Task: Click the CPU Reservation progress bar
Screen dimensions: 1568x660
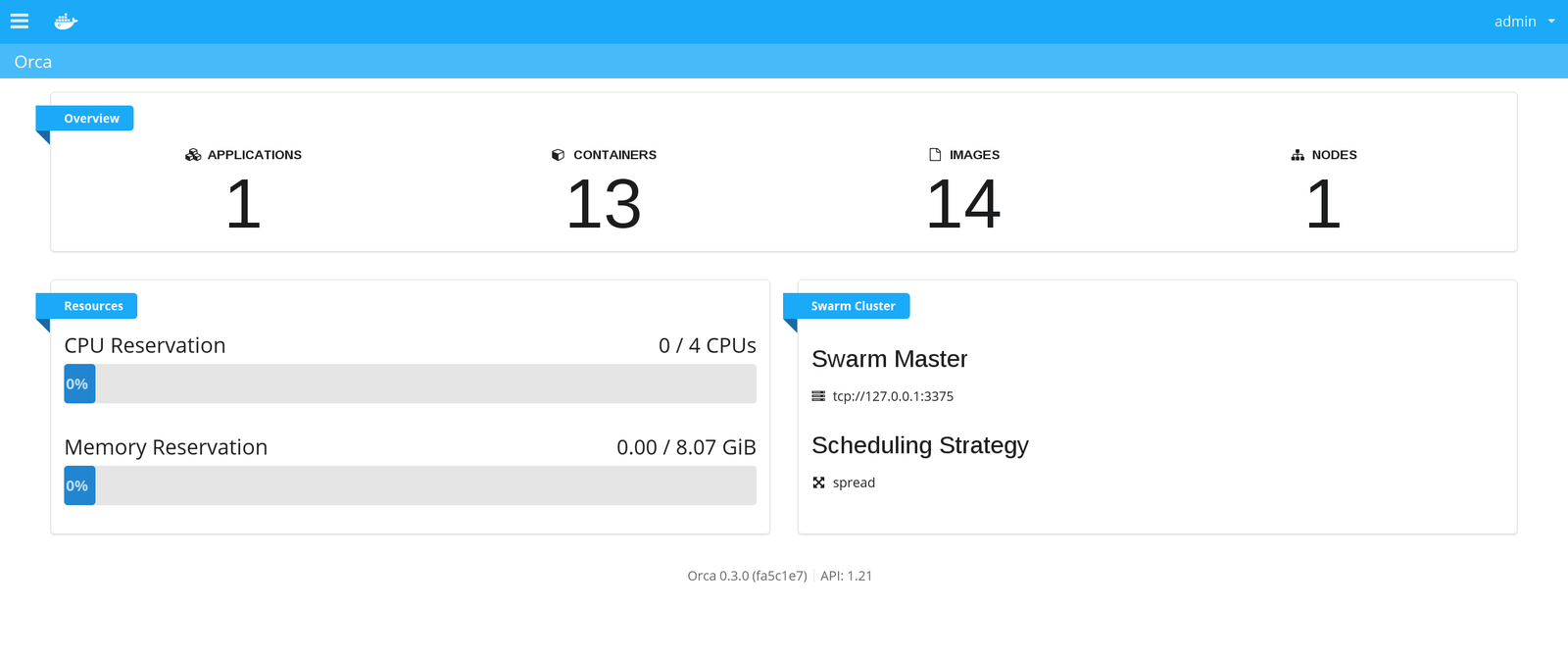Action: pos(410,383)
